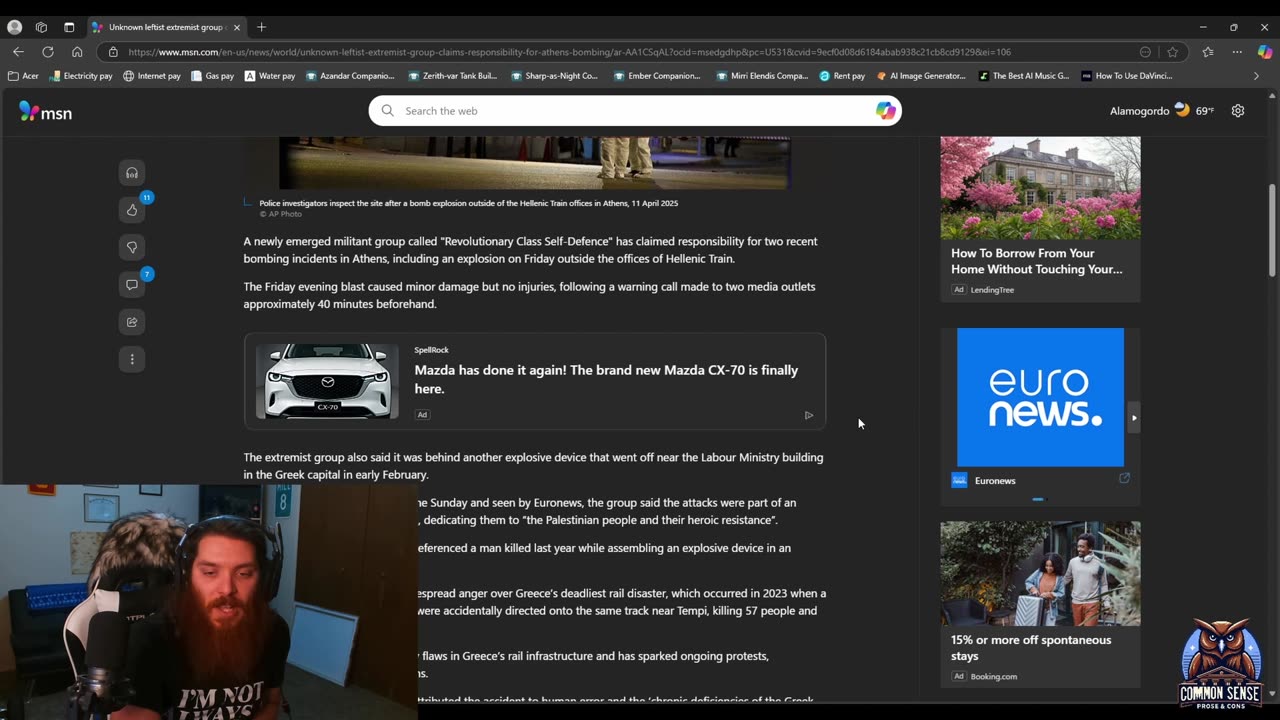1280x720 pixels.
Task: Click the Booking.com couple photo
Action: click(1040, 573)
